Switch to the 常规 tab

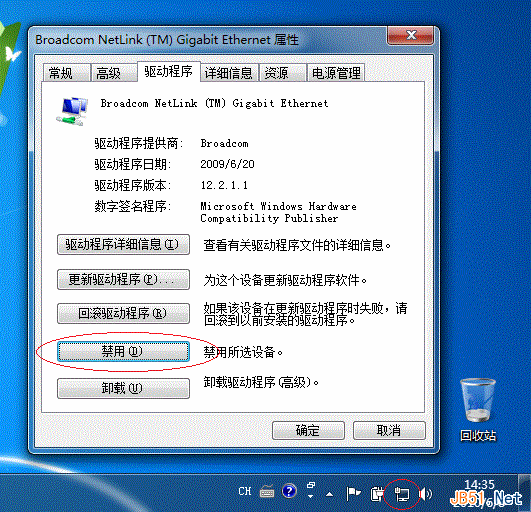point(66,73)
